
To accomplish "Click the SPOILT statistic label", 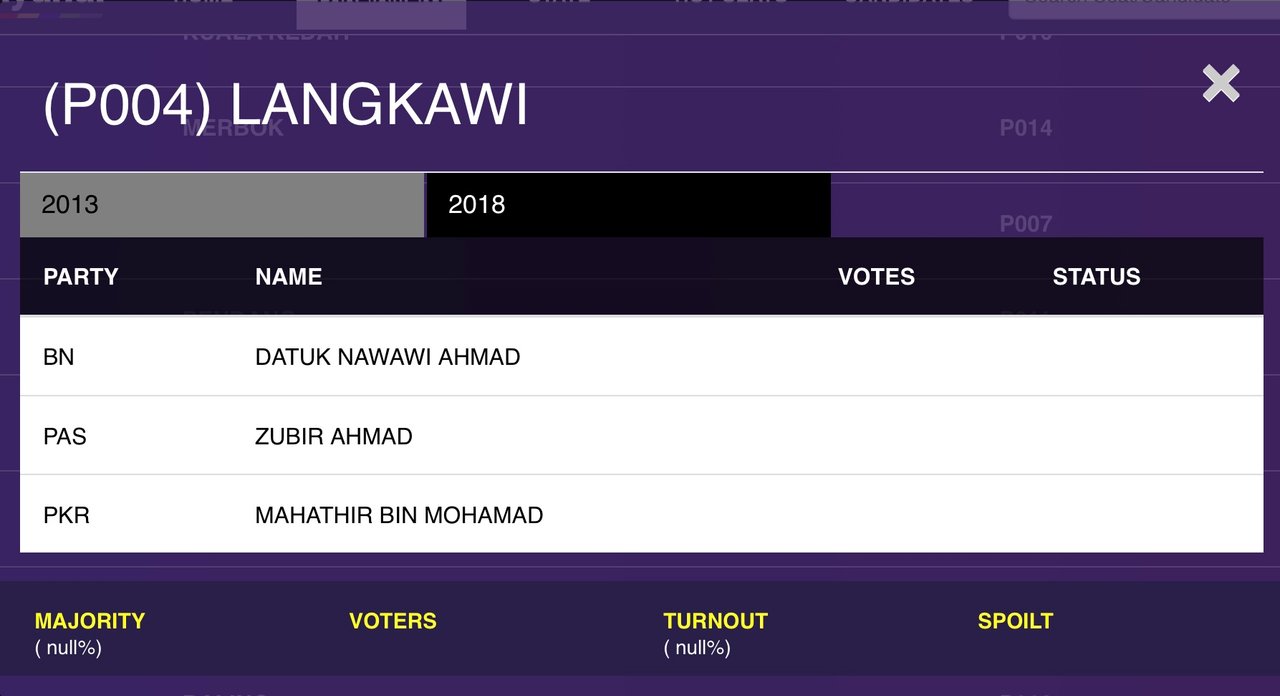I will tap(1015, 621).
